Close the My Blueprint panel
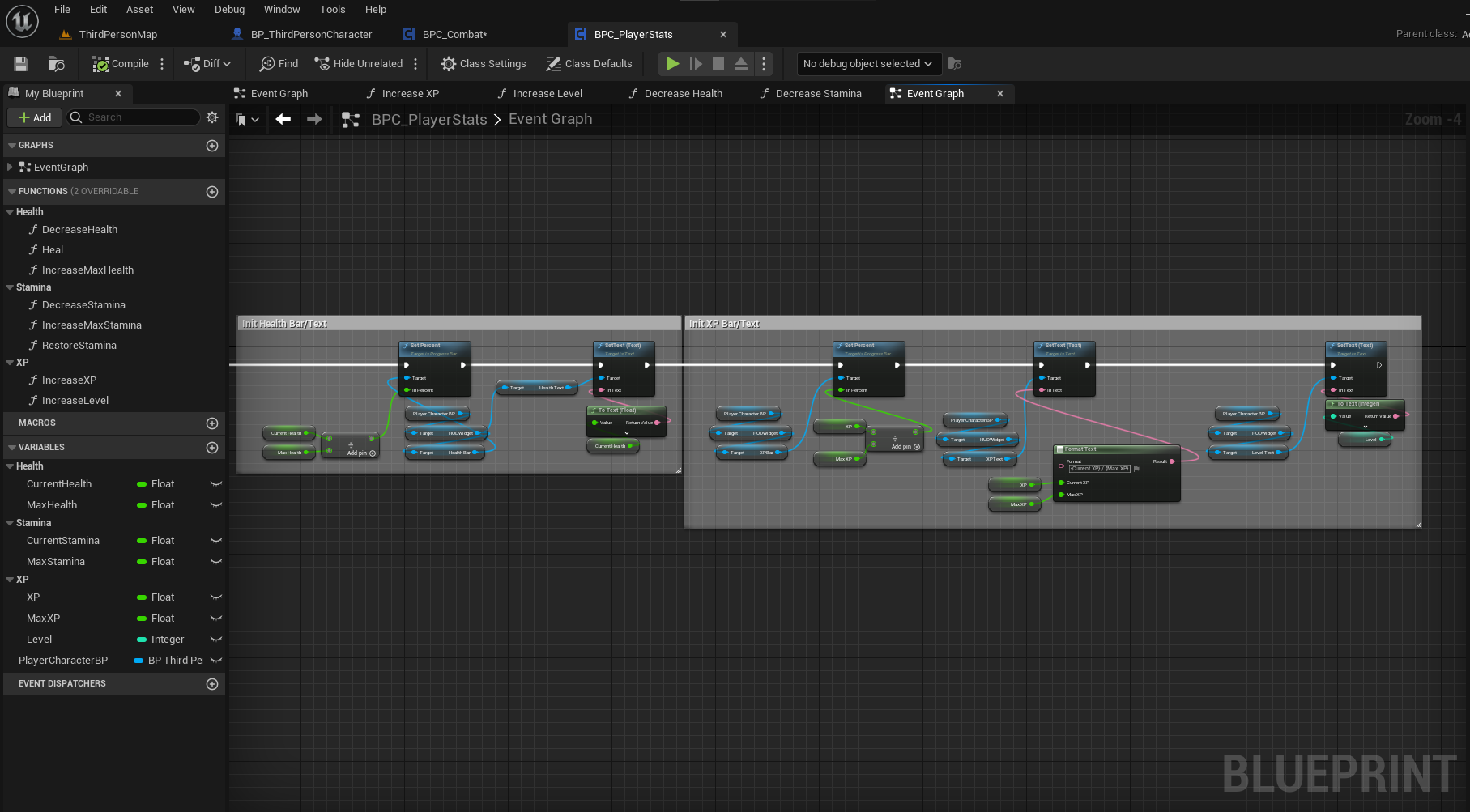Image resolution: width=1470 pixels, height=812 pixels. [118, 94]
